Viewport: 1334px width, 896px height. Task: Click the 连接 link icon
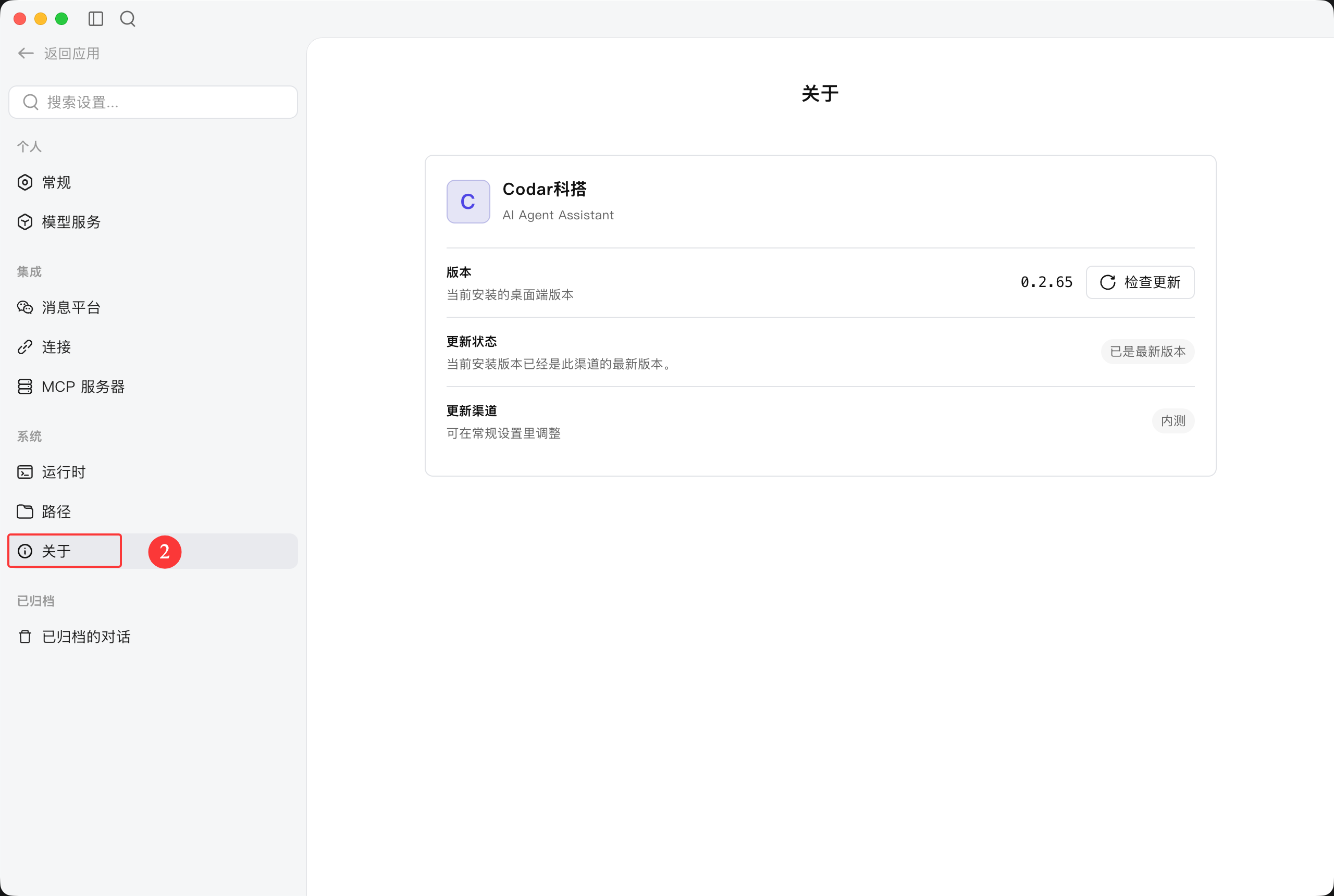[25, 347]
